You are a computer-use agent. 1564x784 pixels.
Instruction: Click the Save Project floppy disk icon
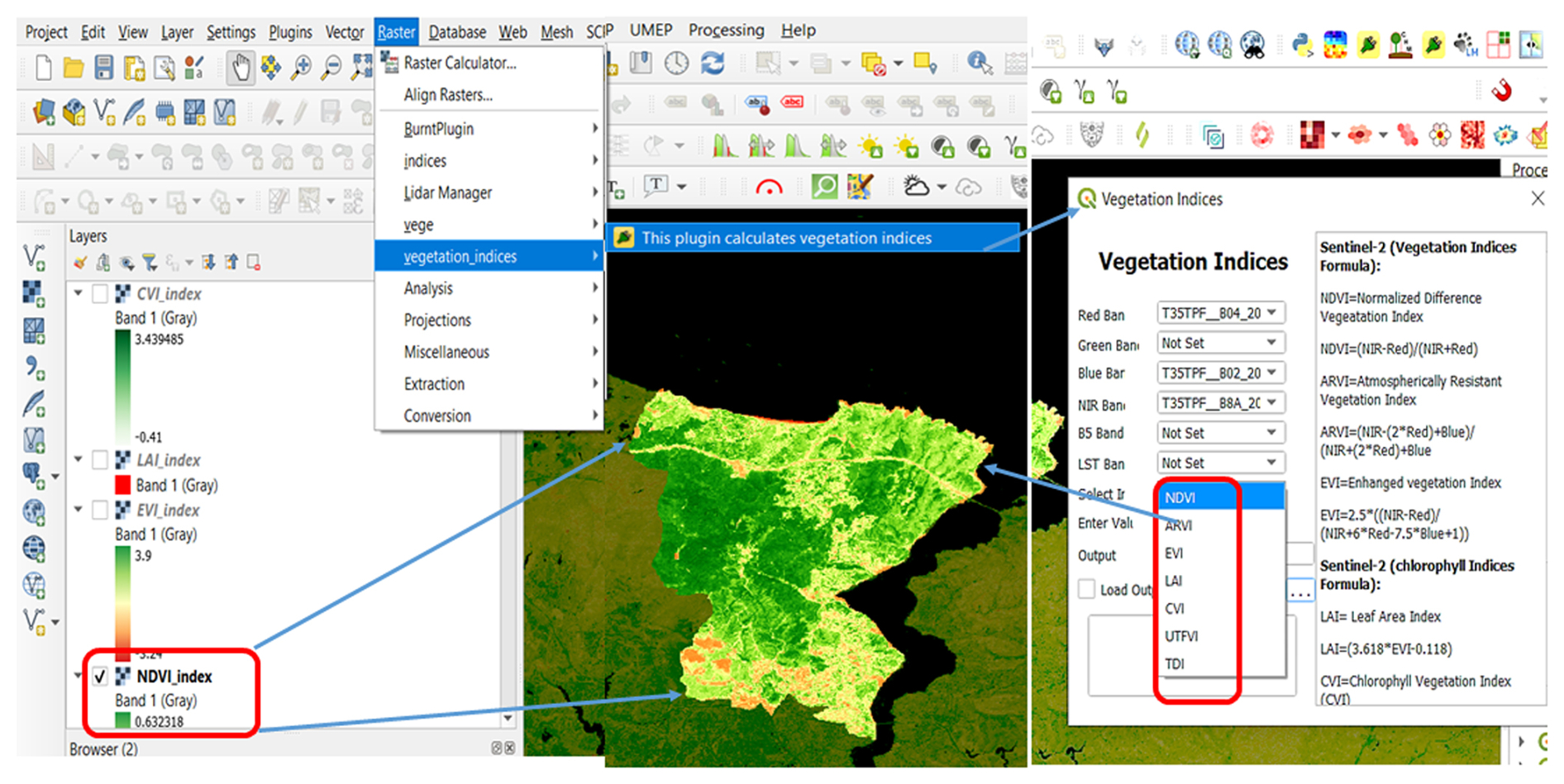(x=103, y=67)
